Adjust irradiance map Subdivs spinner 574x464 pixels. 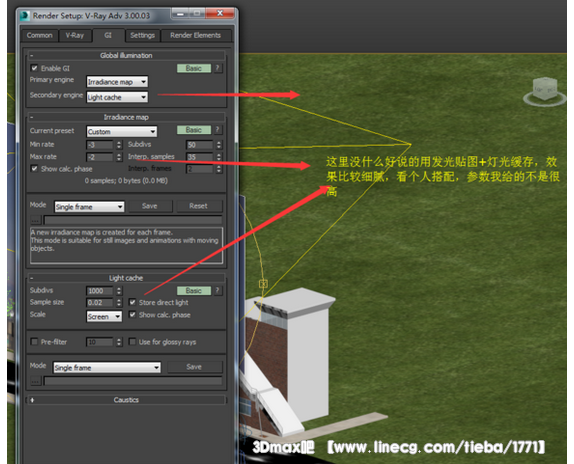(x=219, y=145)
